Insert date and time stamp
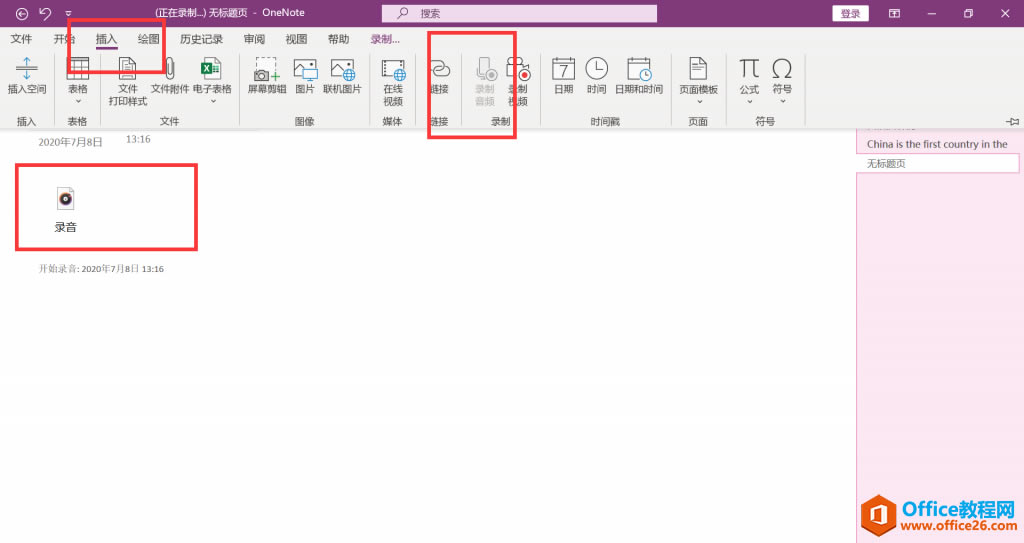The height and width of the screenshot is (543, 1024). coord(639,69)
